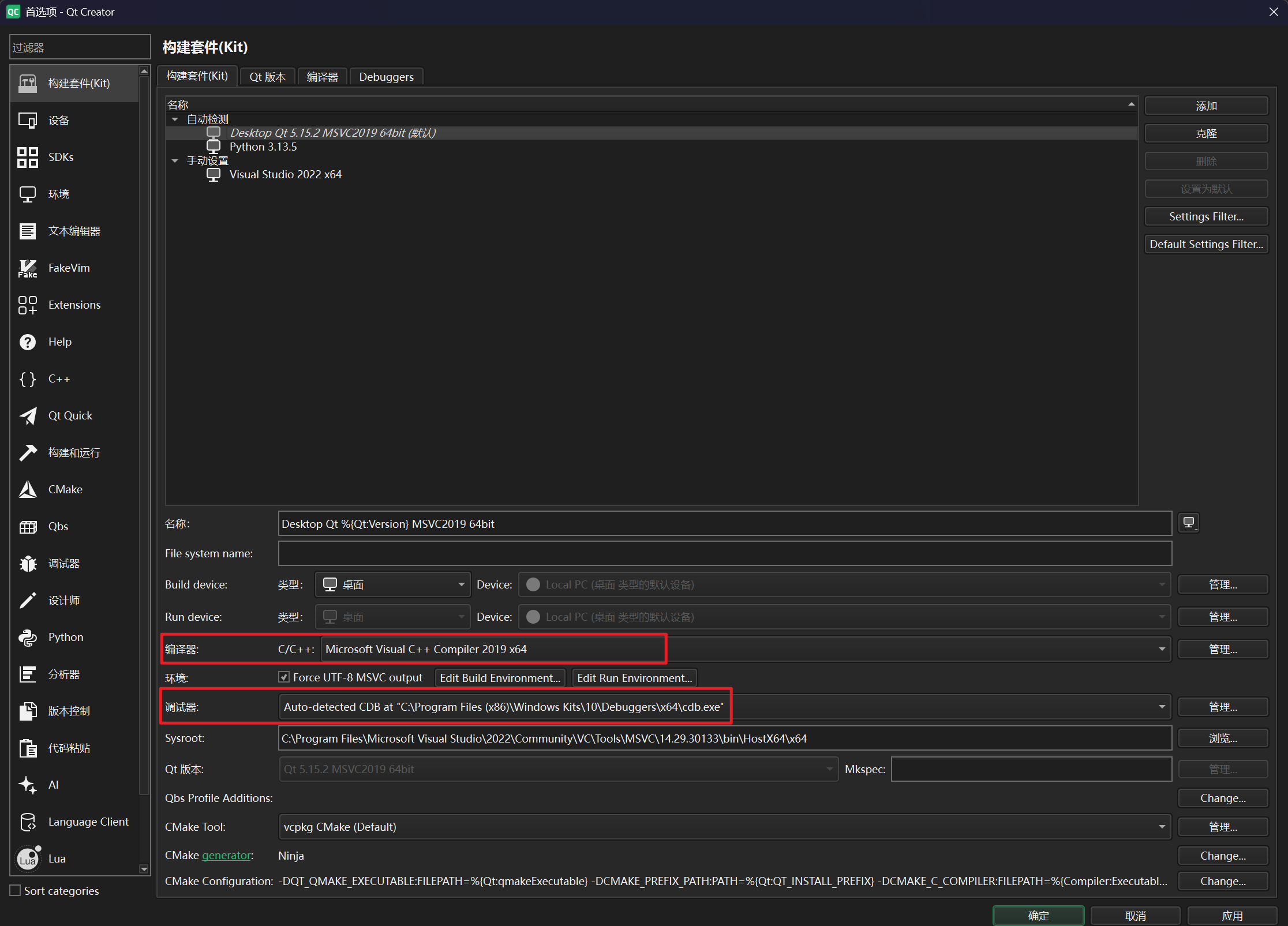This screenshot has height=926, width=1288.
Task: Enable the Sort categories checkbox
Action: (16, 890)
